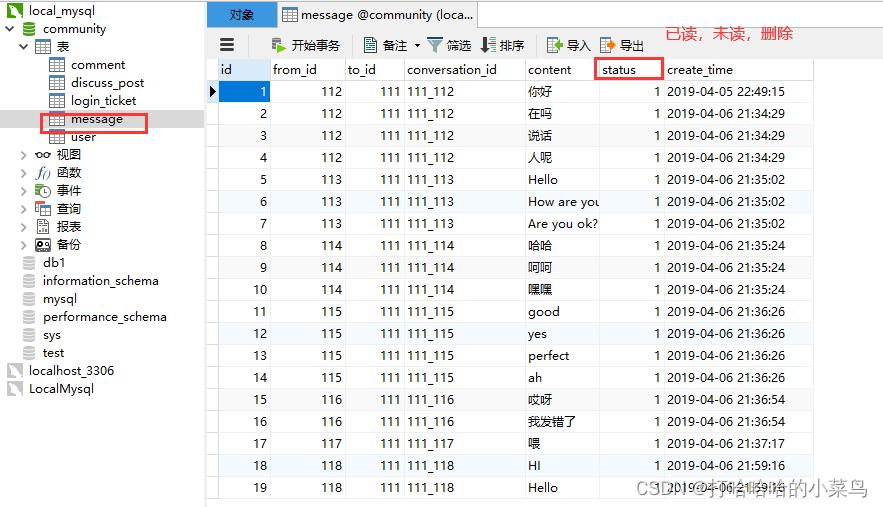
Task: Click the 筛选 filter funnel icon
Action: [435, 45]
